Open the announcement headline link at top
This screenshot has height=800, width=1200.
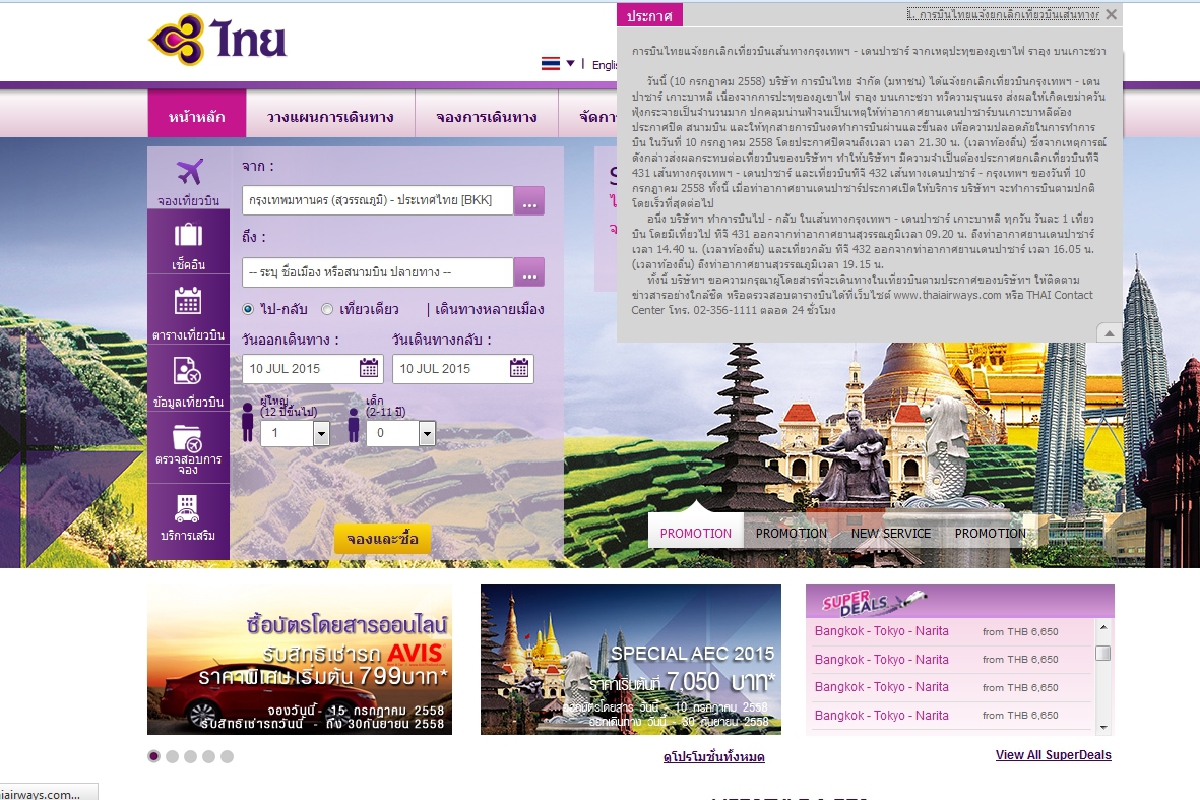tap(1003, 14)
